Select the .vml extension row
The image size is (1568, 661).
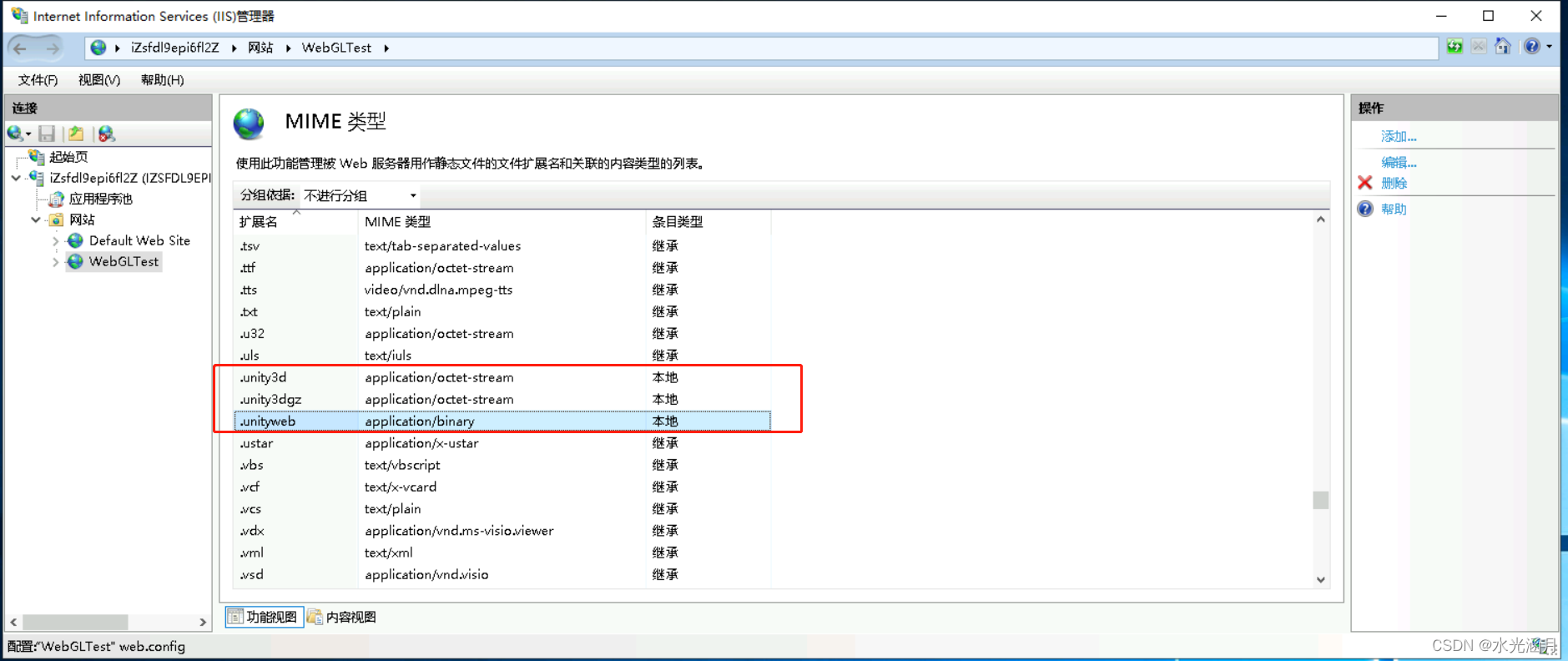502,553
